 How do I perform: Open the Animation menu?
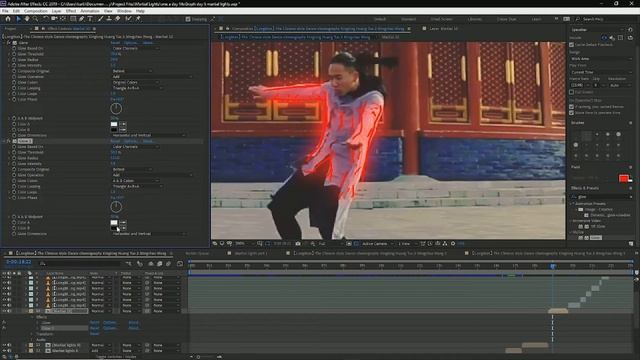click(89, 11)
